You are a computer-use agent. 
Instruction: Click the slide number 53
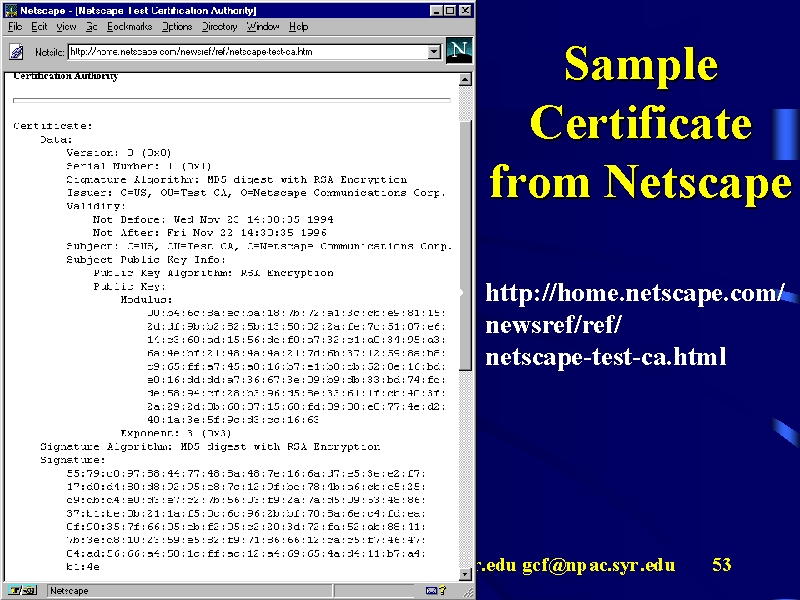721,564
